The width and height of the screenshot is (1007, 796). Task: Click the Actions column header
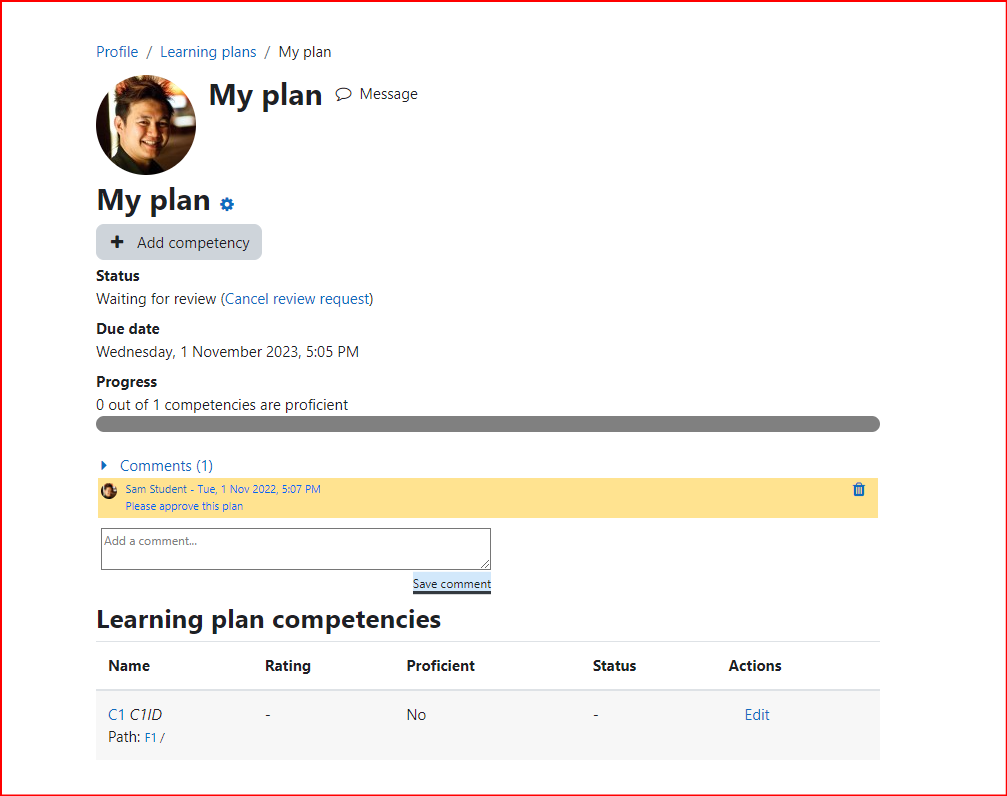click(x=755, y=666)
